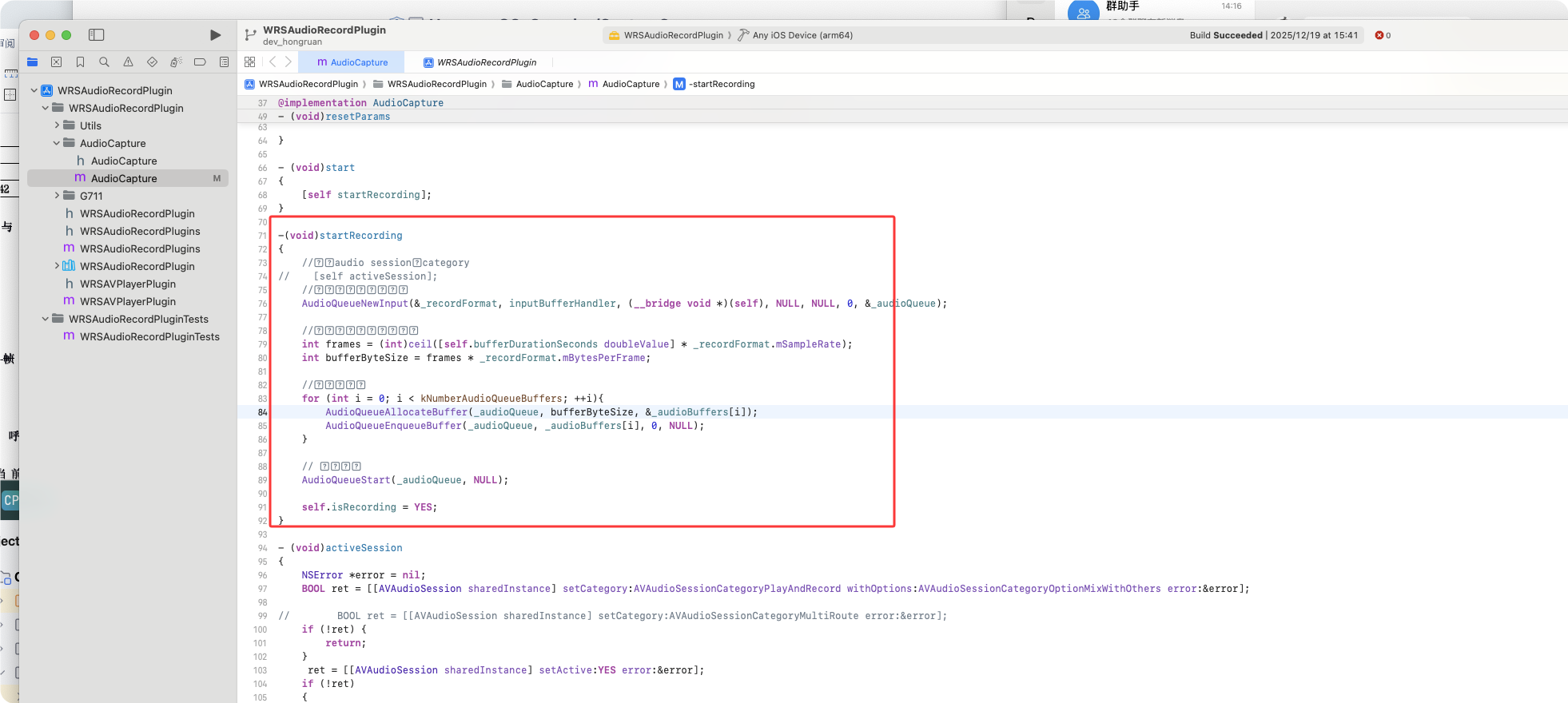
Task: Open the Debug navigator spray icon
Action: 176,62
